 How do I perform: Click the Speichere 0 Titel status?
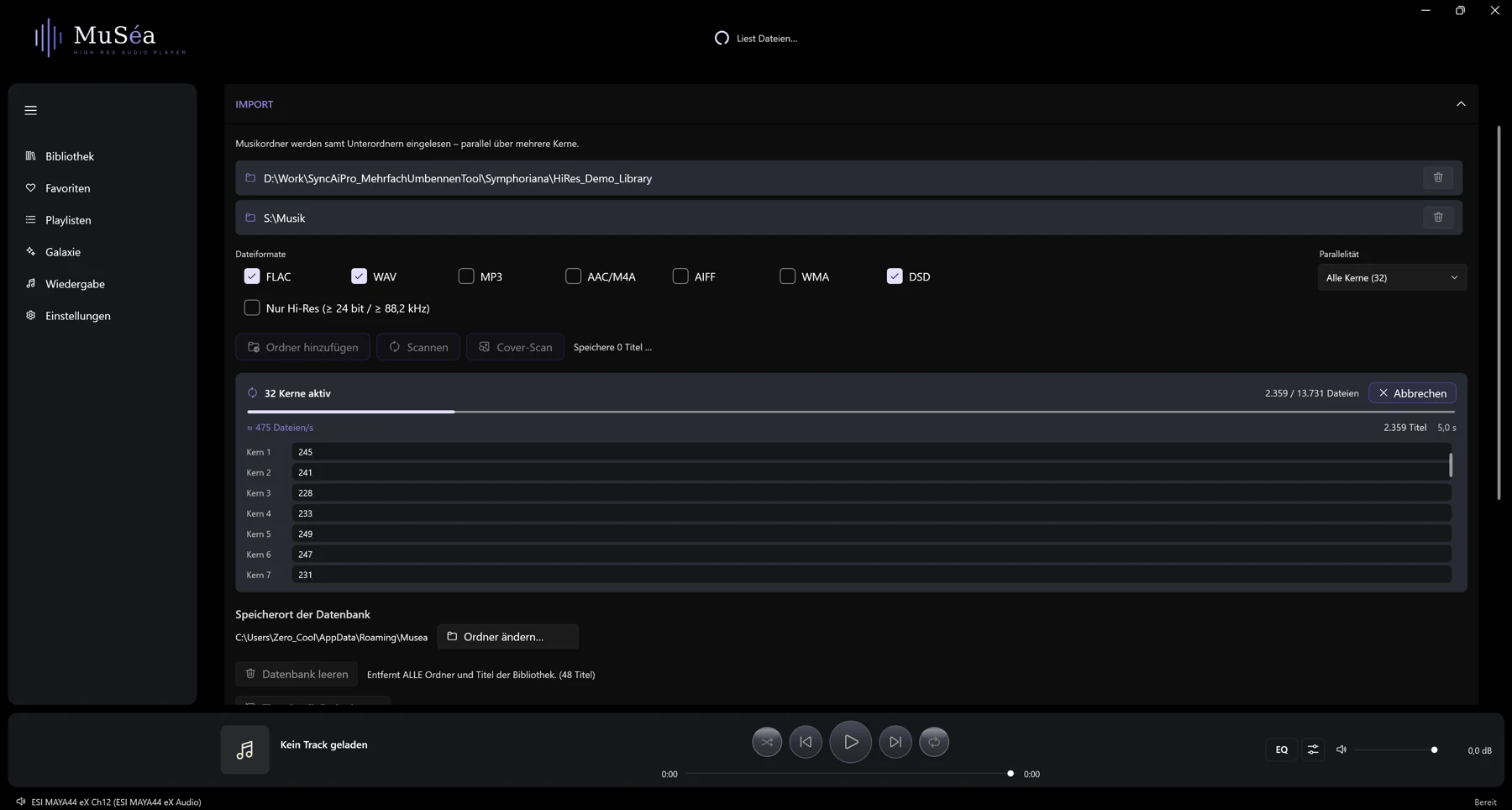pos(612,347)
